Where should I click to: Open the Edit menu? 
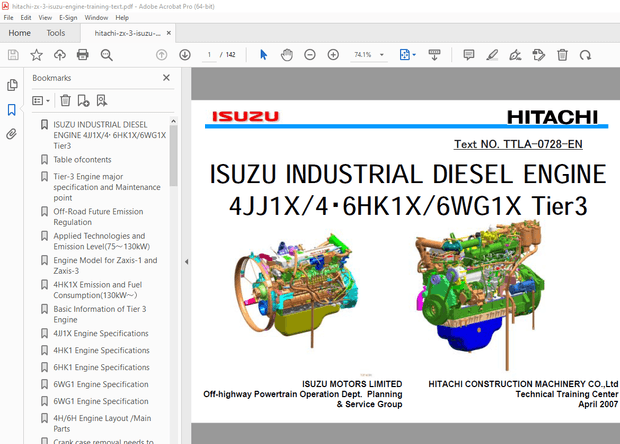pos(26,18)
